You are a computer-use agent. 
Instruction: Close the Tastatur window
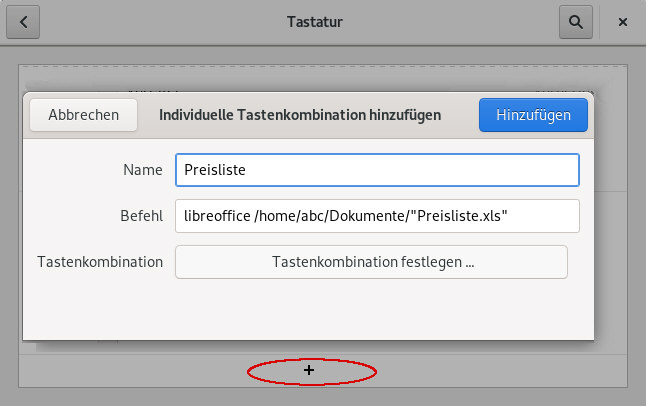point(623,21)
